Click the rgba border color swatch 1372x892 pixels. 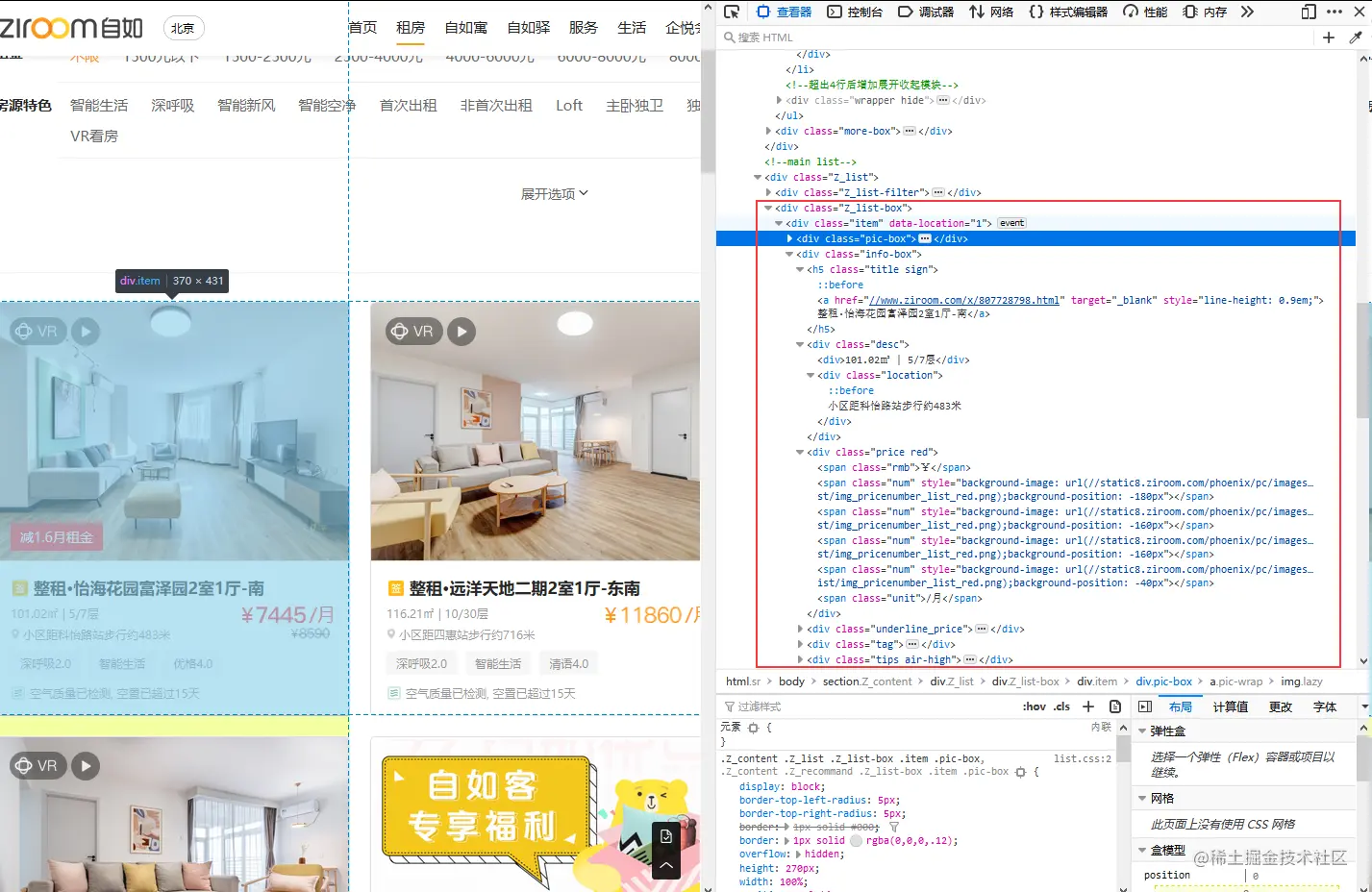[856, 840]
